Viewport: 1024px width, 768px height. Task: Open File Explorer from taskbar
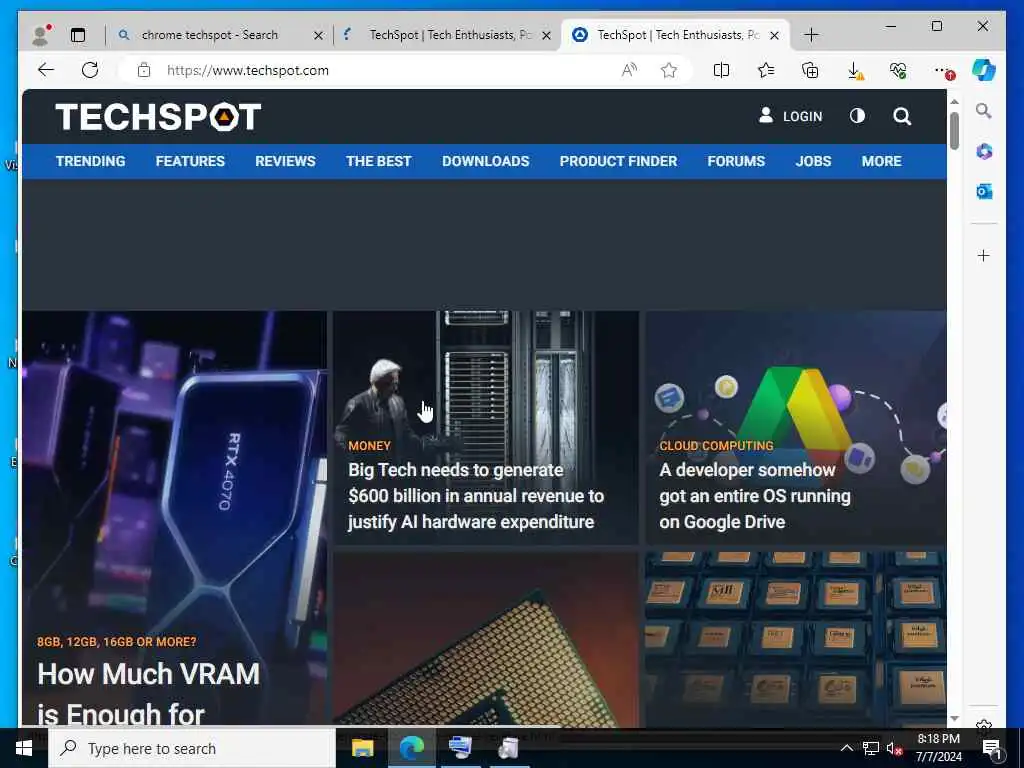tap(362, 748)
